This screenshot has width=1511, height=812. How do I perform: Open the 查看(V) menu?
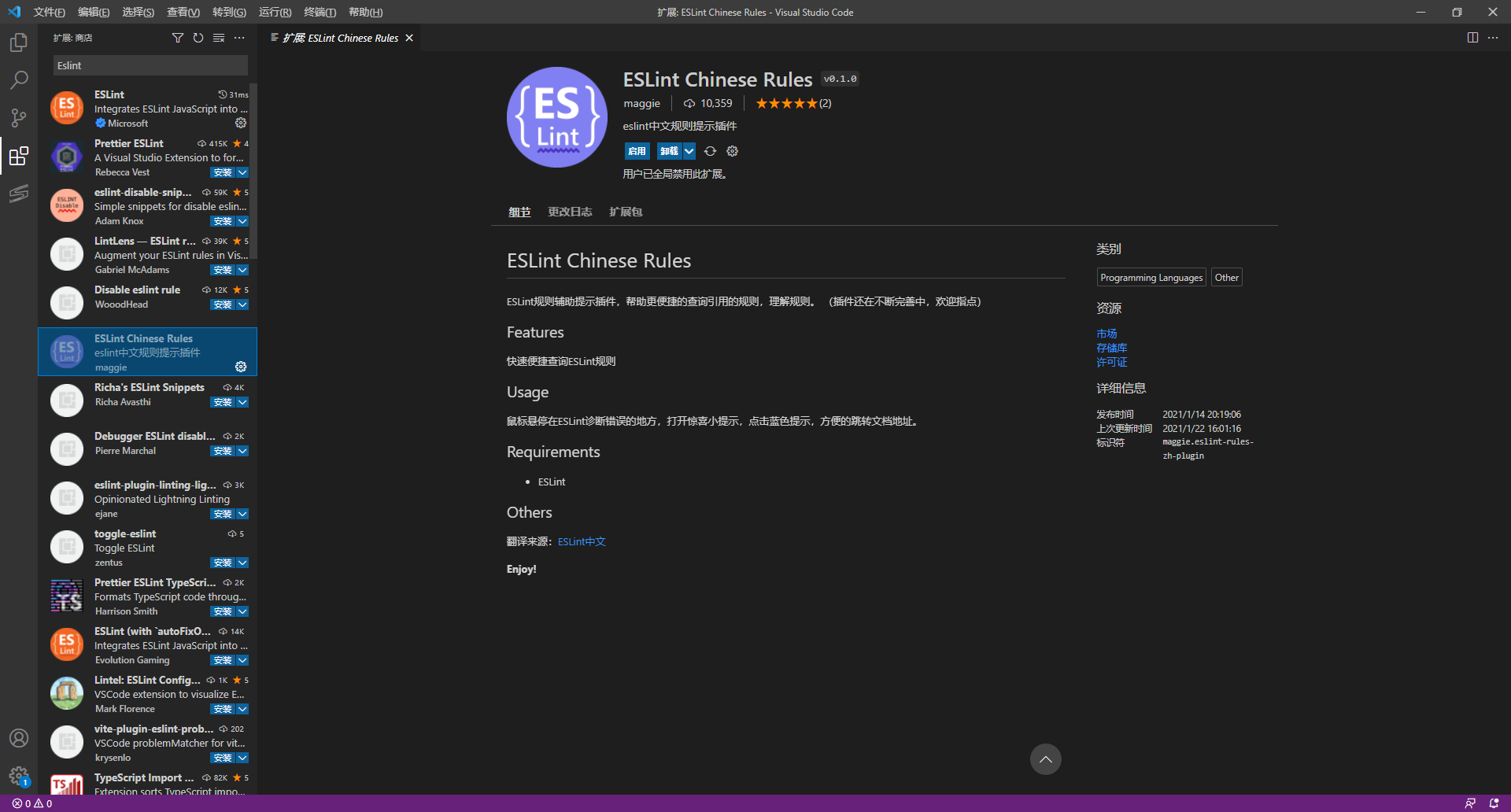click(x=183, y=12)
